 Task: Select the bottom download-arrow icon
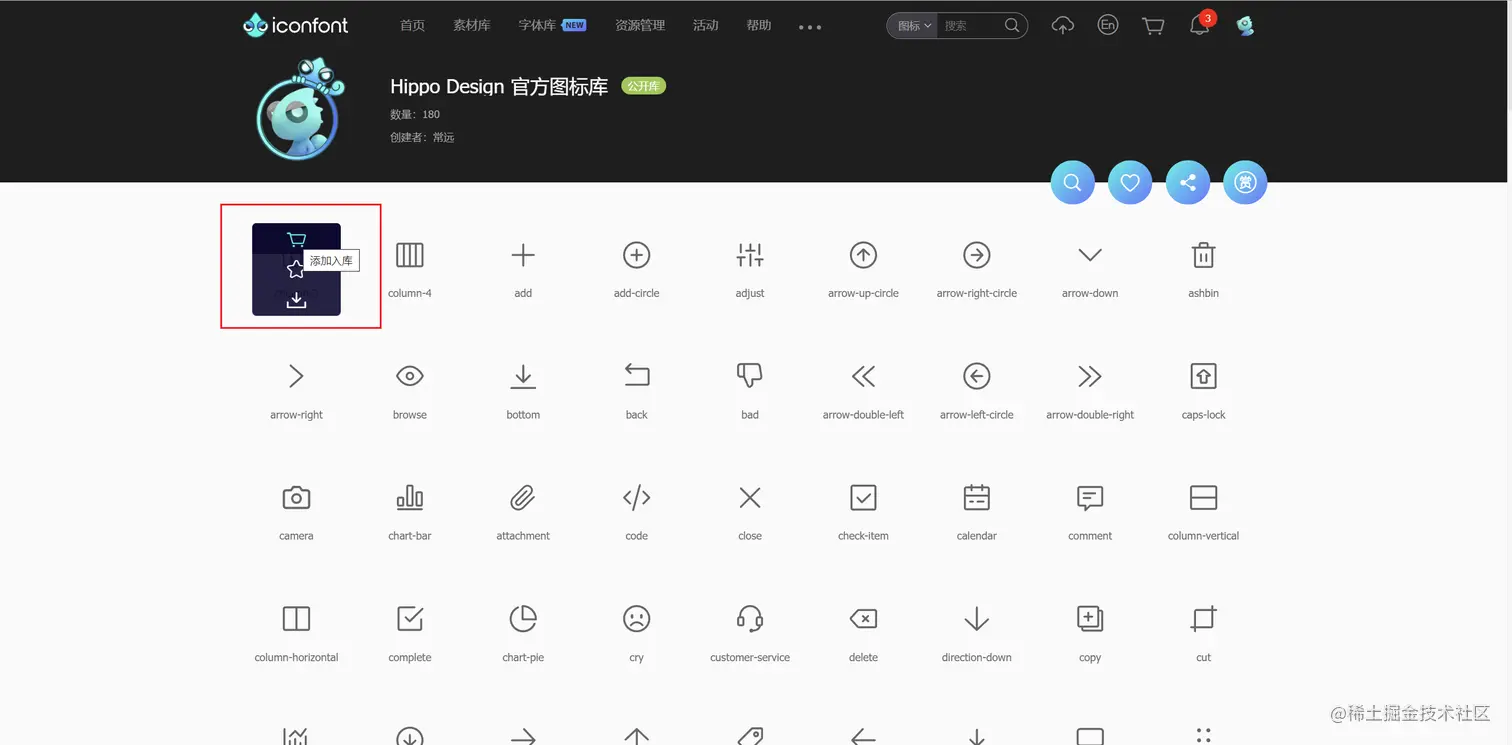click(x=523, y=376)
